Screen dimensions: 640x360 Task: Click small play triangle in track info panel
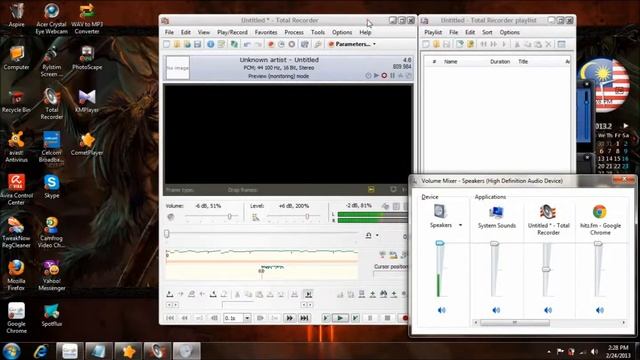[376, 76]
